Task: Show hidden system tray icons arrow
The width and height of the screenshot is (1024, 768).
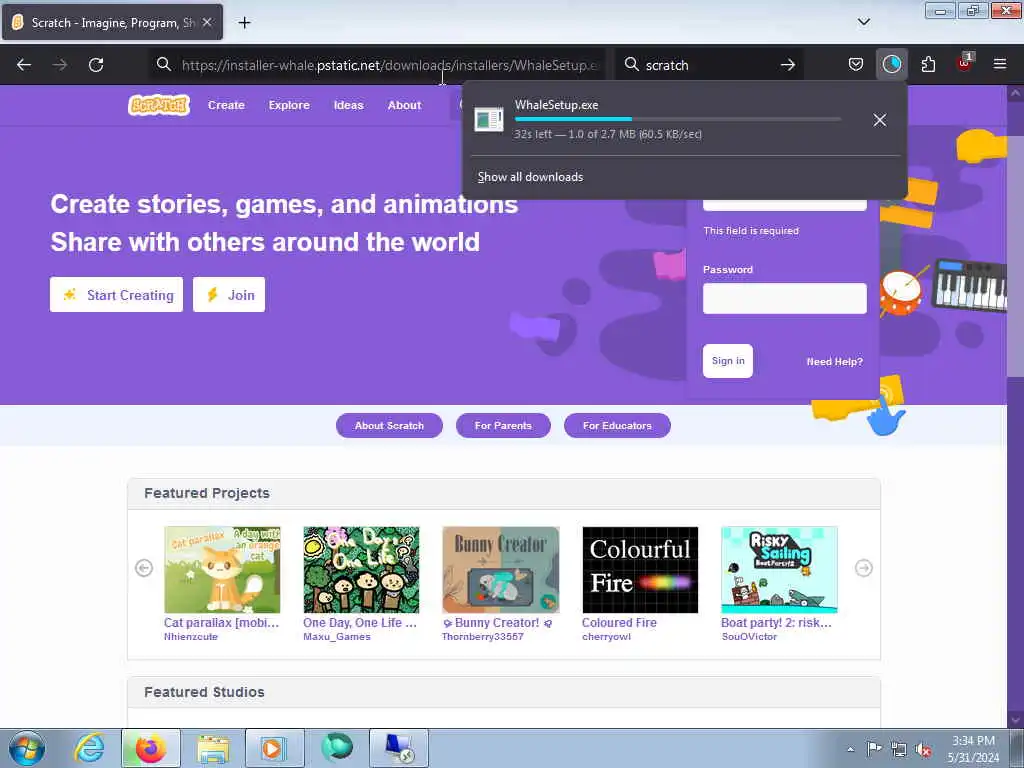Action: [x=850, y=750]
